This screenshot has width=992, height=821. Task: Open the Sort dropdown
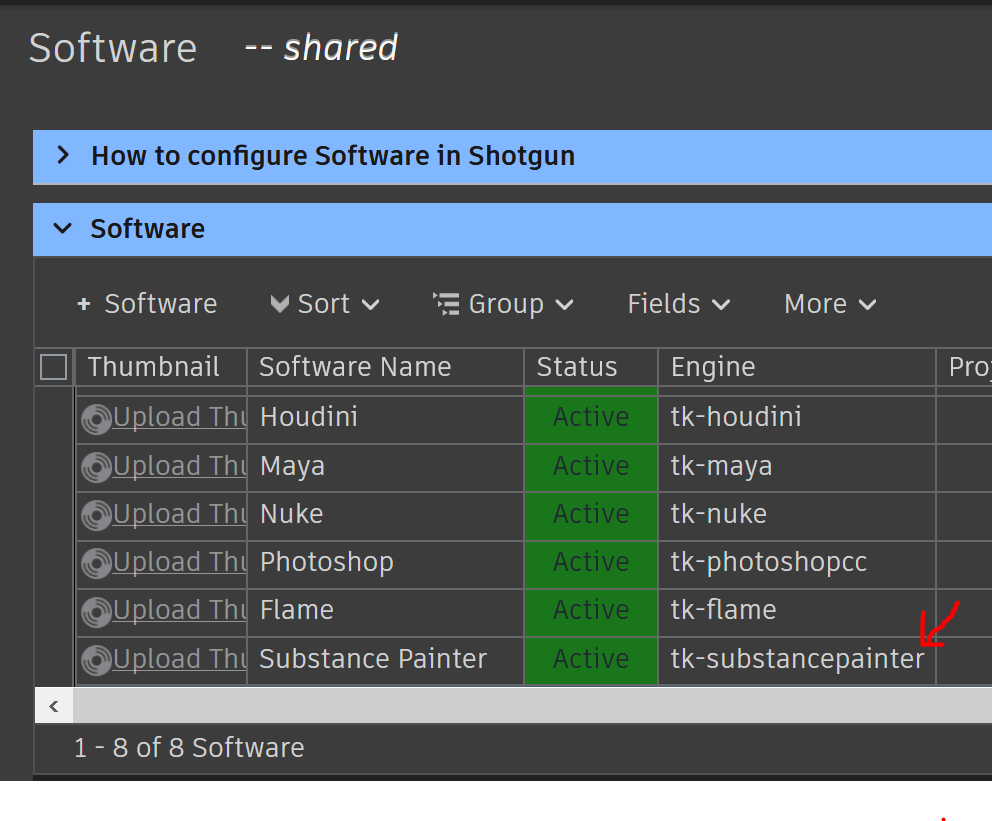point(325,304)
